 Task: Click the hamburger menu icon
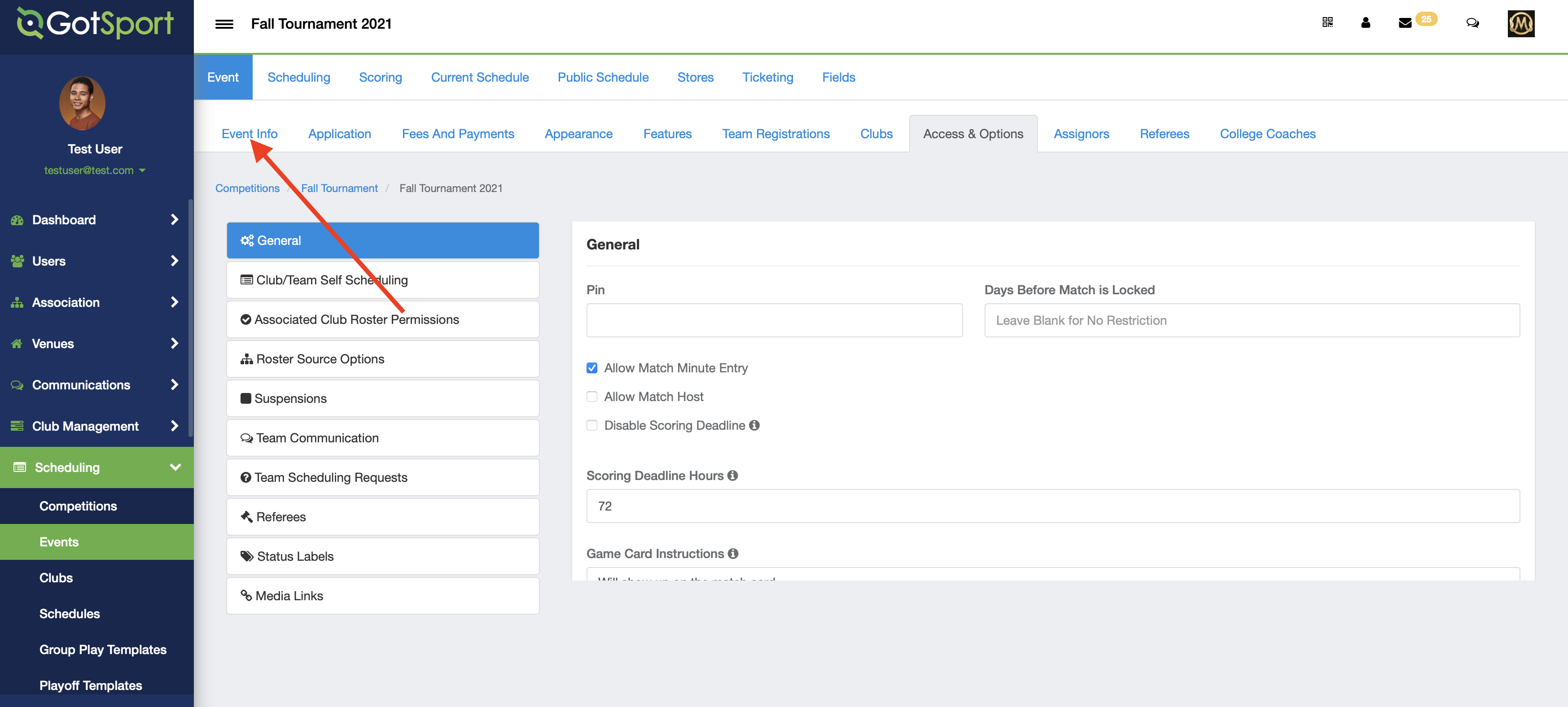[224, 24]
